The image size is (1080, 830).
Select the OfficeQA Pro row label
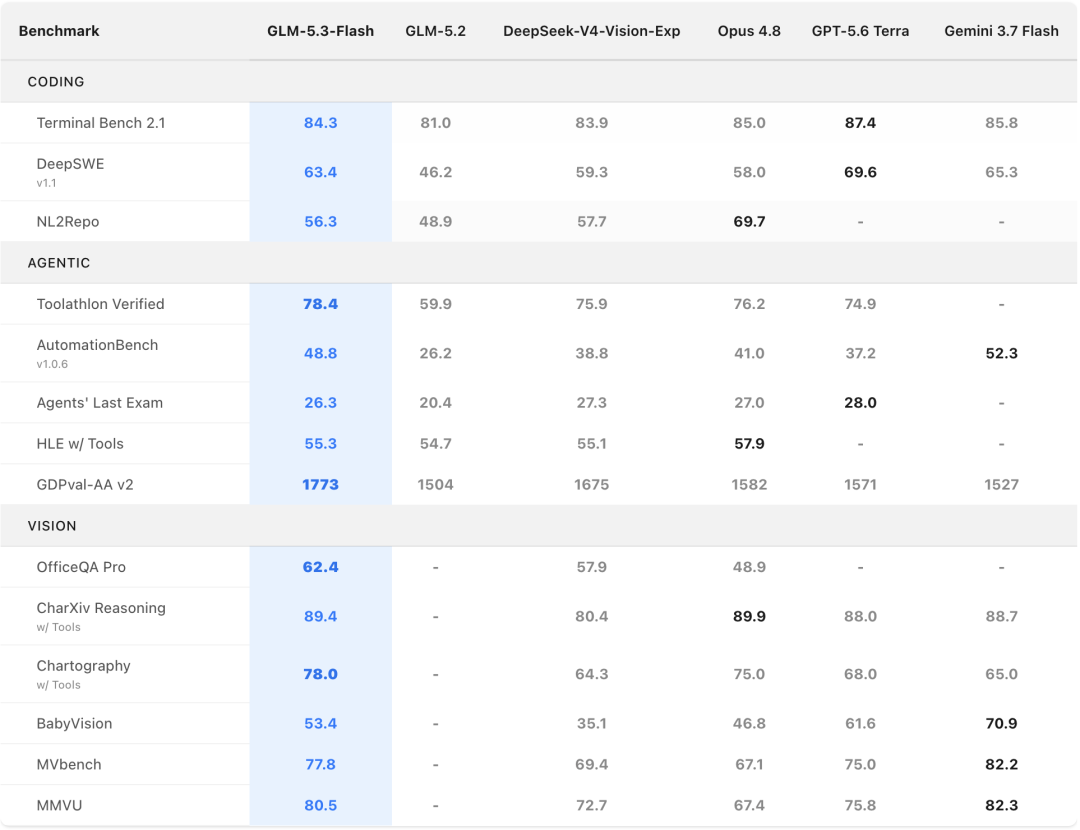pyautogui.click(x=81, y=567)
